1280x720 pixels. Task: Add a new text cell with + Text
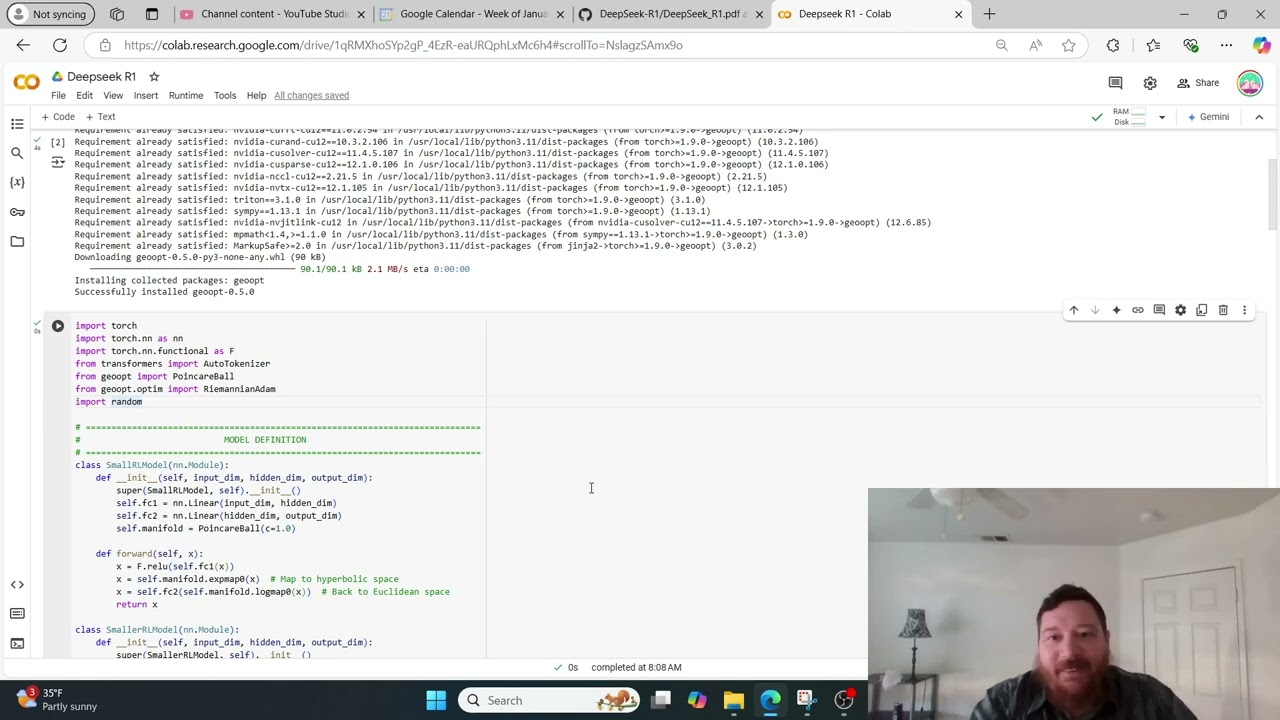(x=100, y=117)
